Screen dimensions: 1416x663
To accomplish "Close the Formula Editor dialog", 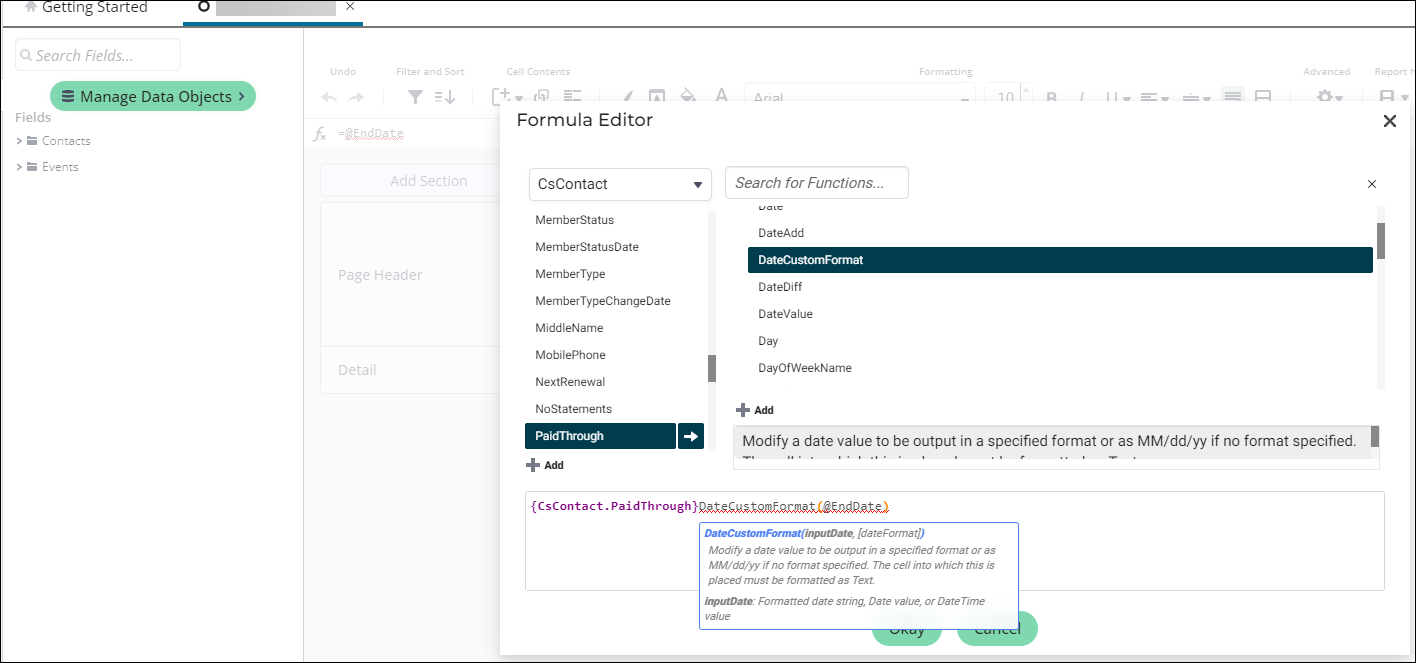I will [1389, 121].
